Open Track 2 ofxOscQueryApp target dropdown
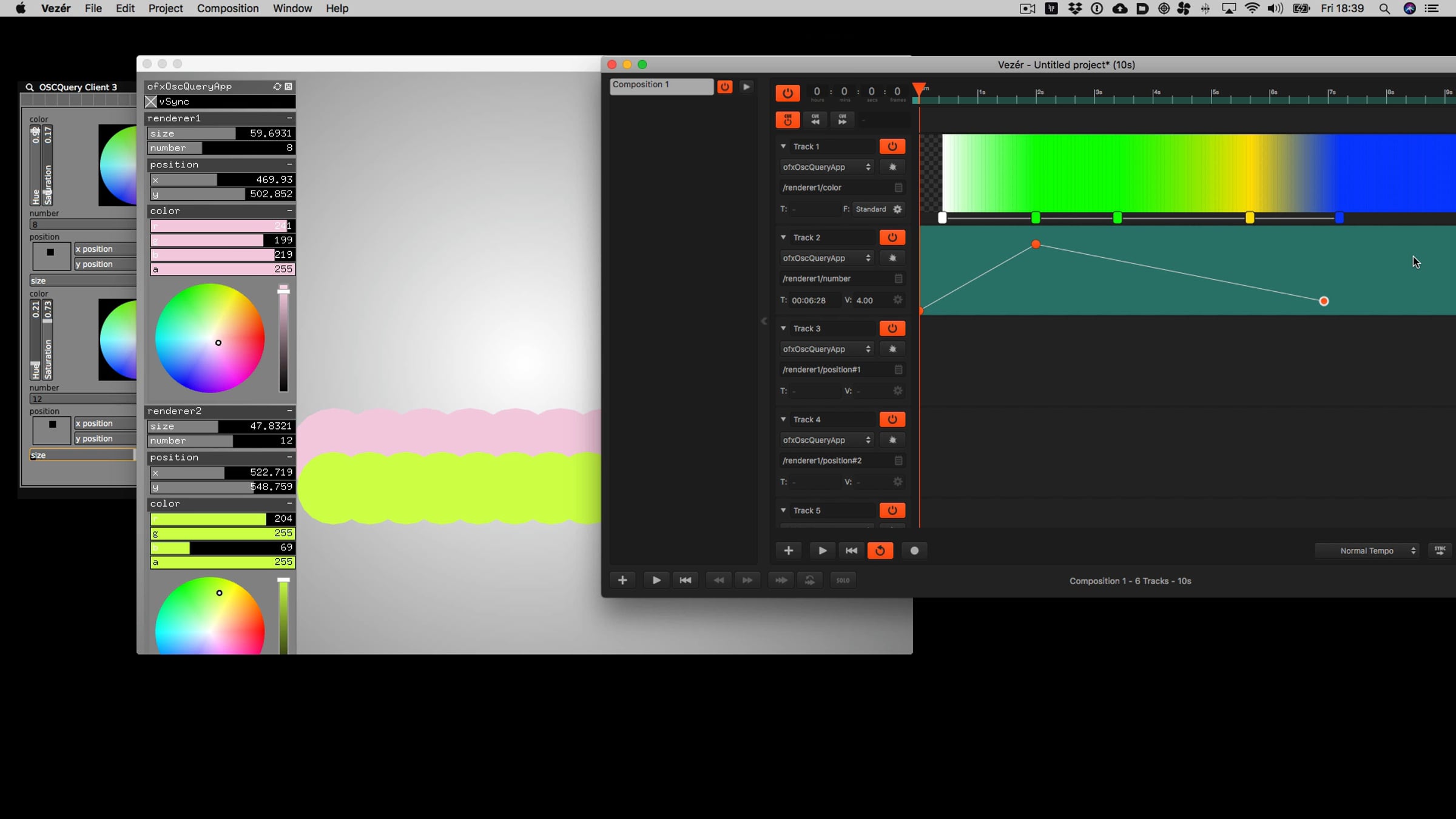Screen dimensions: 1456x819 click(827, 258)
